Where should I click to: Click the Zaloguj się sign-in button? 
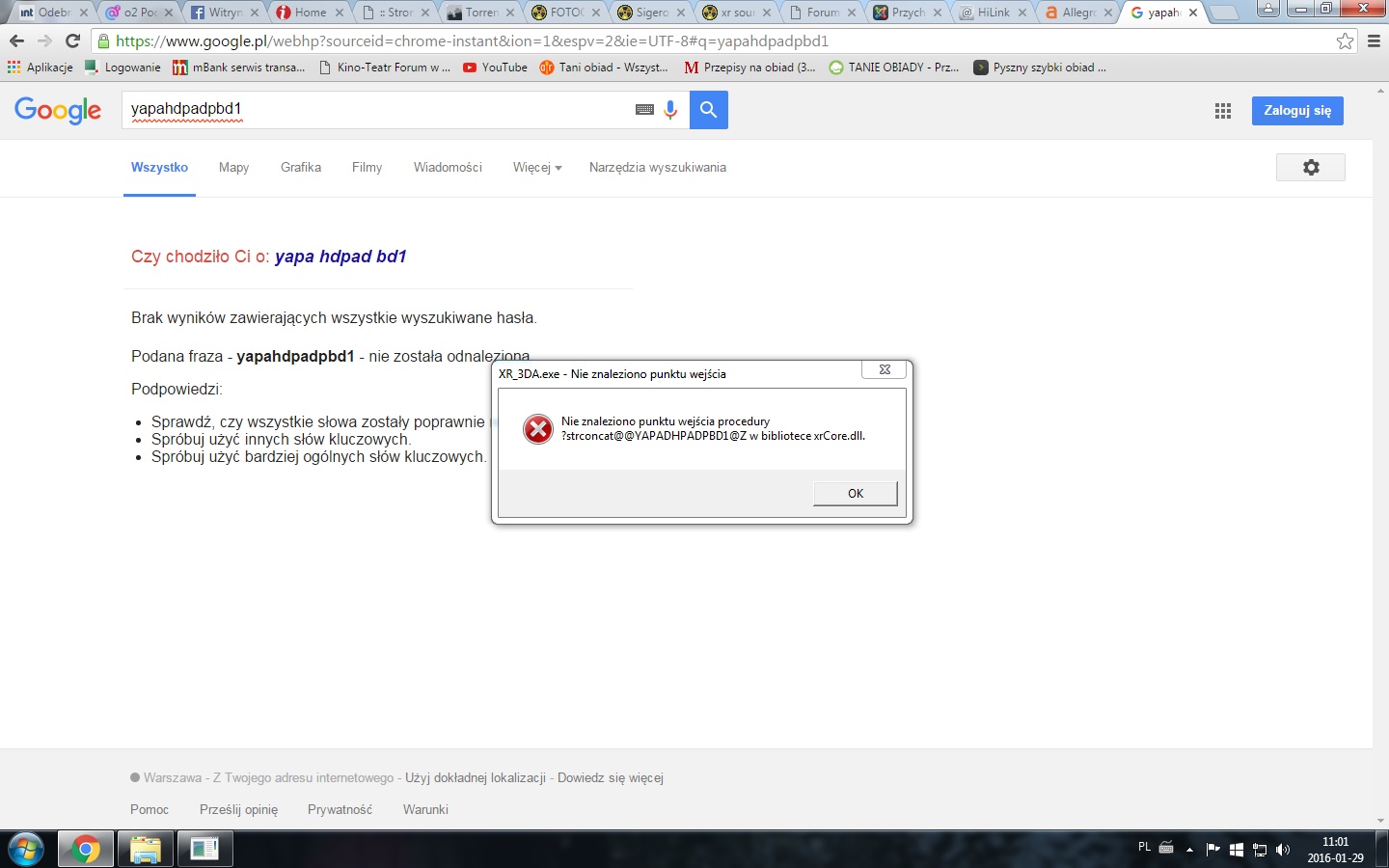click(1296, 111)
